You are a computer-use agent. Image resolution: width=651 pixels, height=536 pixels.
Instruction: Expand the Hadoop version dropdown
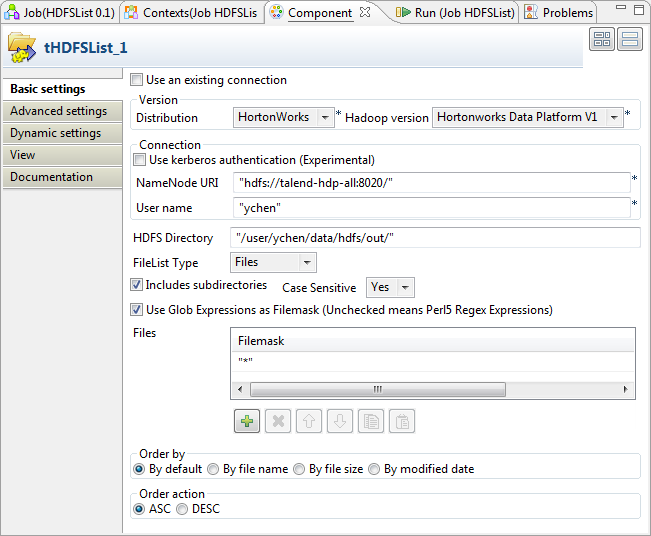614,118
